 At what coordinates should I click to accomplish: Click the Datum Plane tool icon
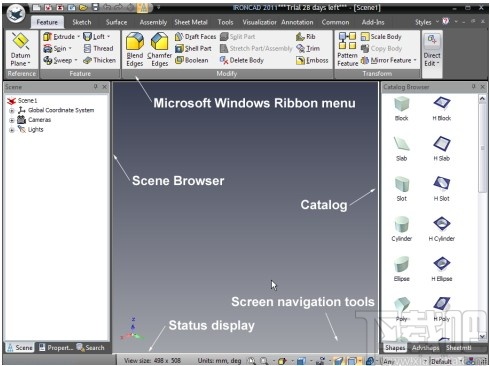point(20,41)
